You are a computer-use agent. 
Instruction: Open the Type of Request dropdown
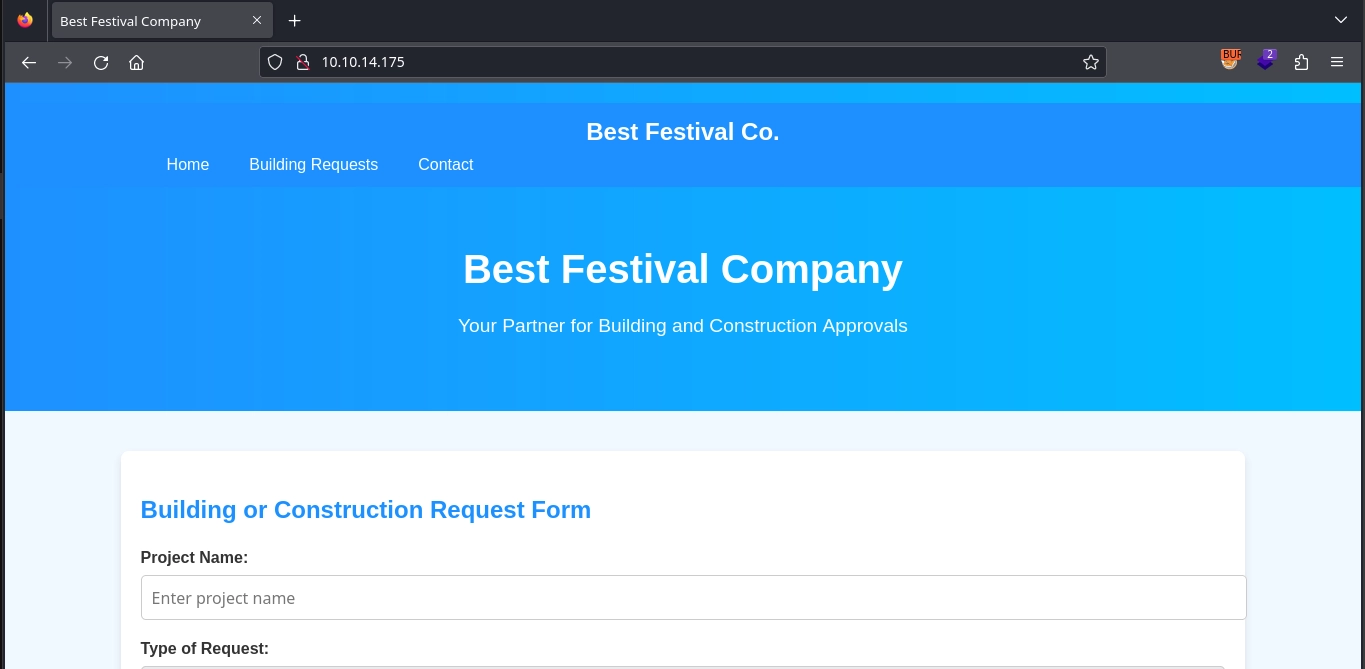click(682, 665)
